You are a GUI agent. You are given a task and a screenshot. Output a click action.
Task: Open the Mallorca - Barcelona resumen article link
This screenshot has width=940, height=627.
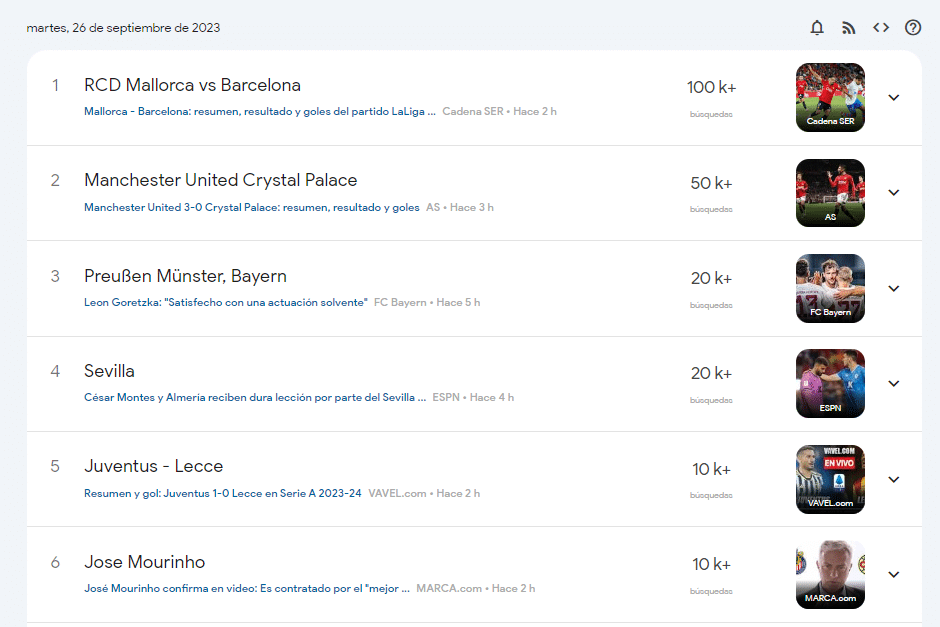(x=260, y=112)
